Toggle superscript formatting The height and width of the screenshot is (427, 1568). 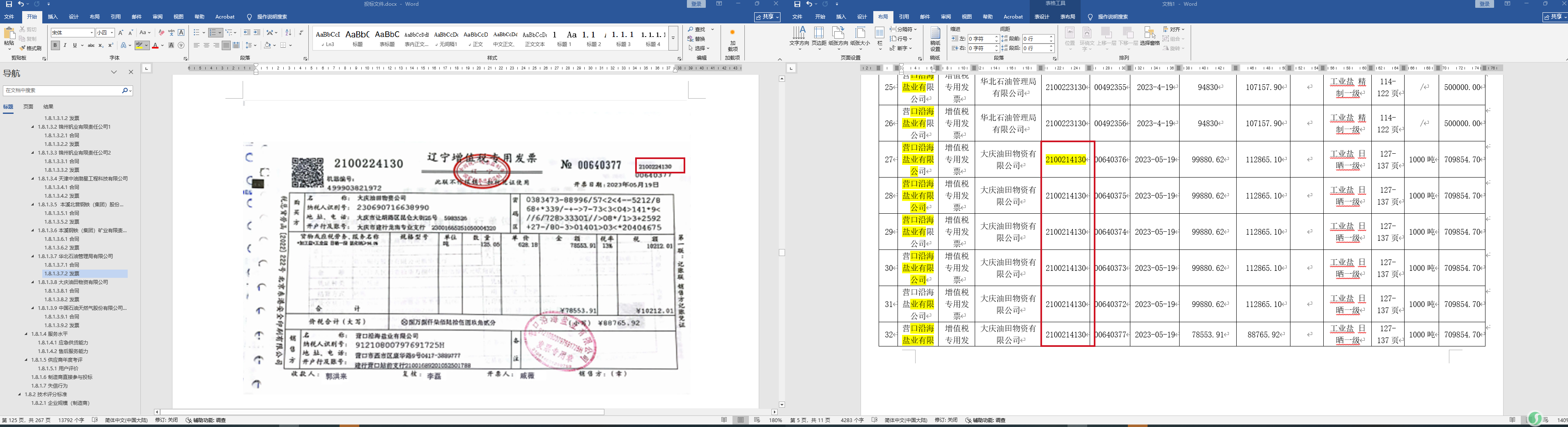click(x=111, y=45)
